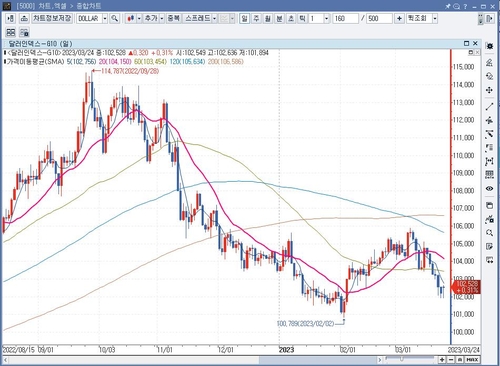The width and height of the screenshot is (500, 366).
Task: Close the 달러인덱스-G10 chart pane
Action: (475, 43)
